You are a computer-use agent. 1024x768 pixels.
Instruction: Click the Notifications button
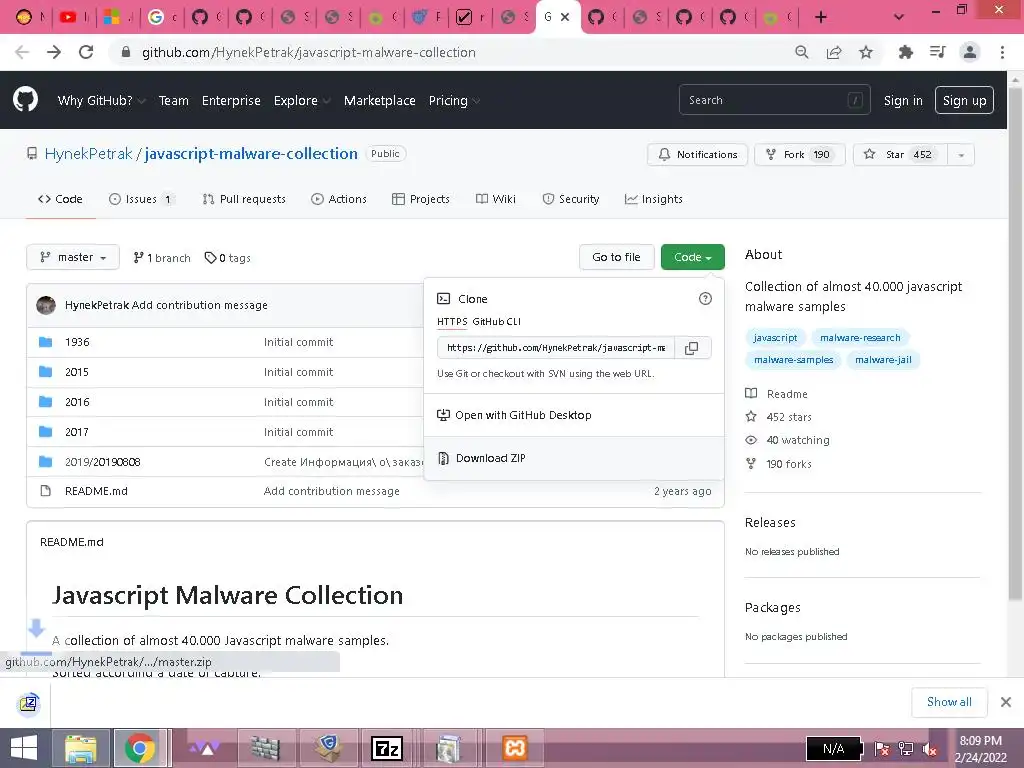(697, 155)
